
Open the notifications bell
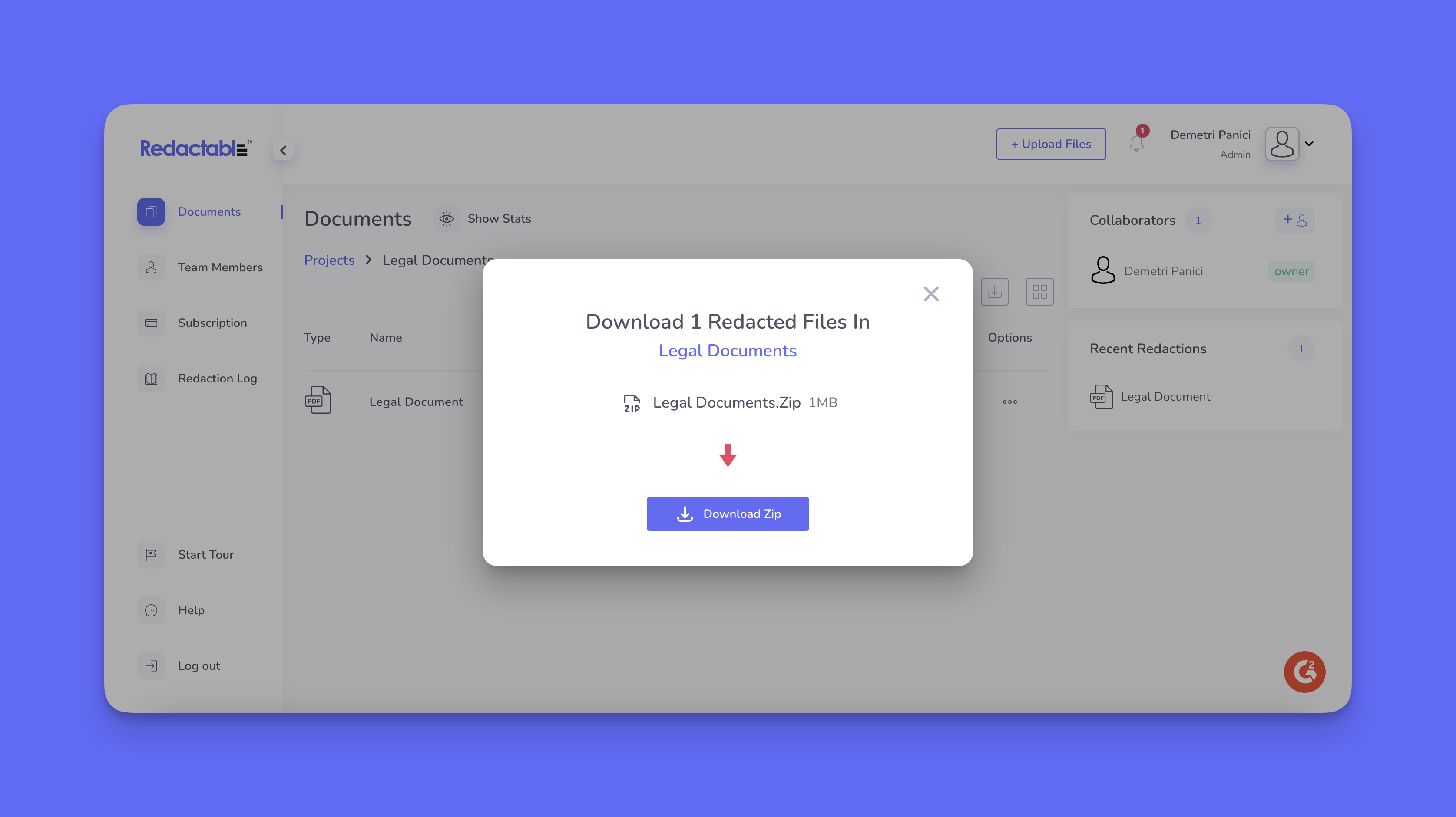click(x=1137, y=144)
